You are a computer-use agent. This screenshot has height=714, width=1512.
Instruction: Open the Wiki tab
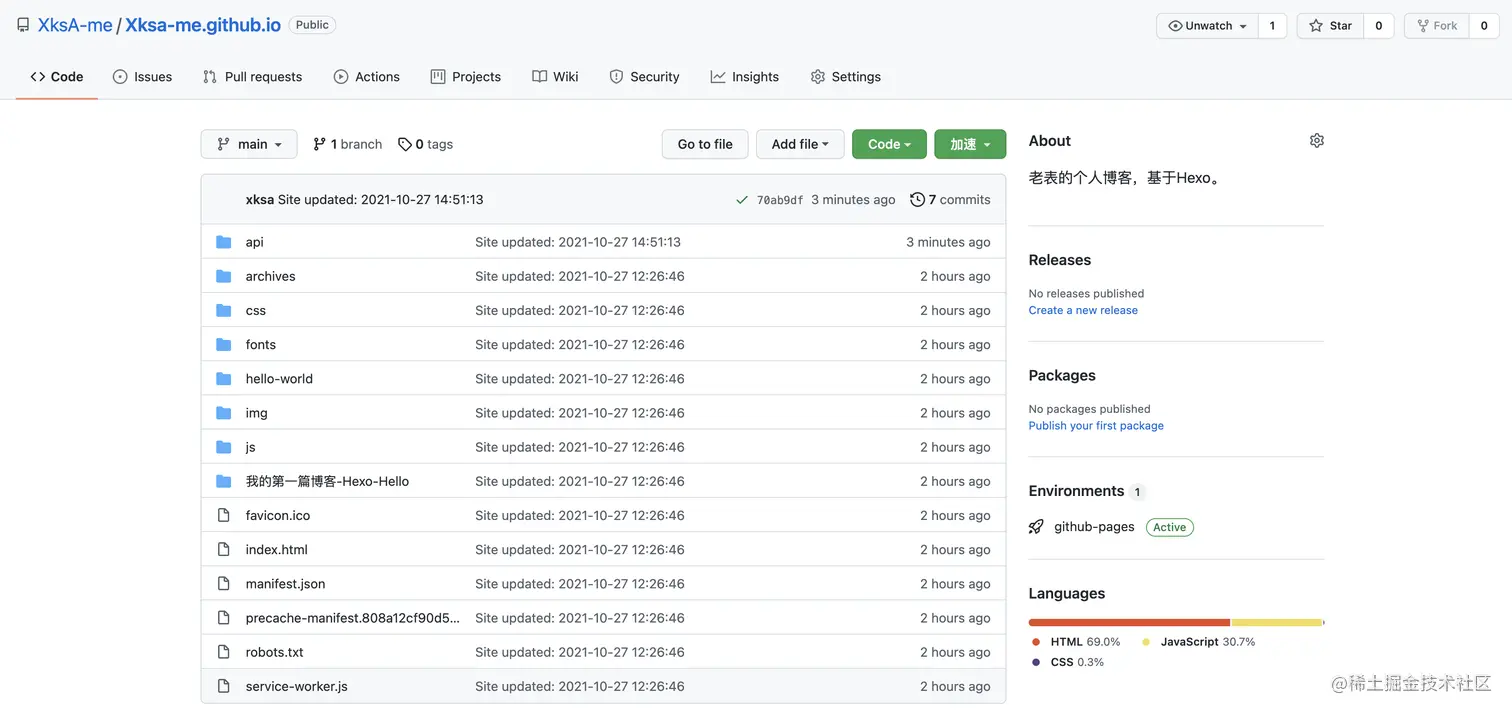click(x=555, y=77)
